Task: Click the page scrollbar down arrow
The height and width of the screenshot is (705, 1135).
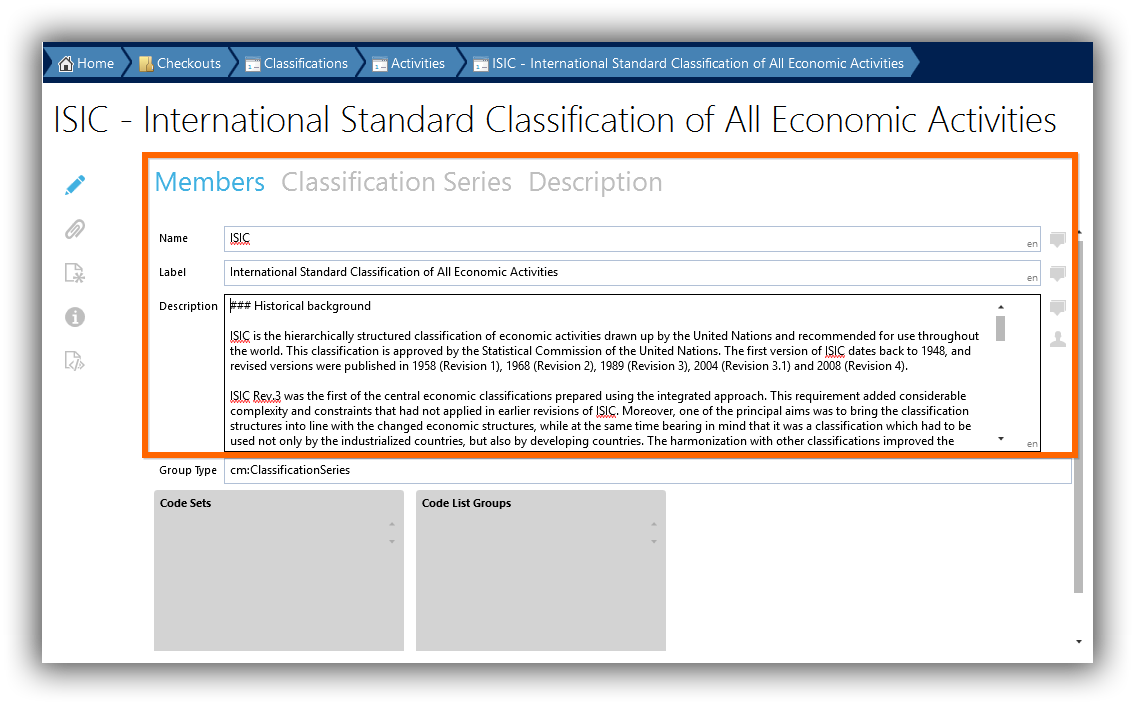Action: point(1079,641)
